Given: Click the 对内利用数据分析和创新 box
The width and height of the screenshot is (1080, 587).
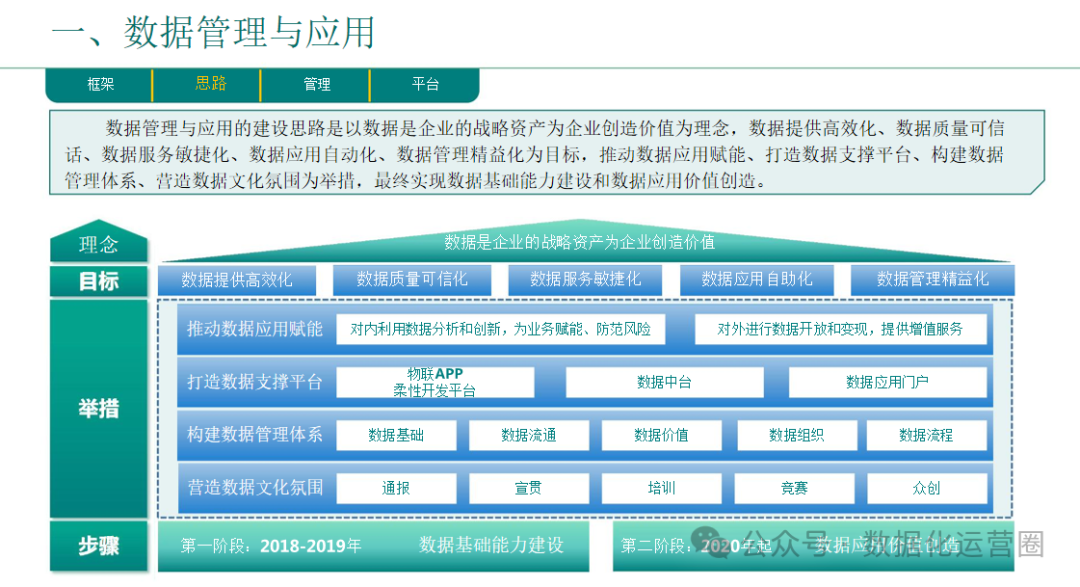Looking at the screenshot, I should point(501,329).
